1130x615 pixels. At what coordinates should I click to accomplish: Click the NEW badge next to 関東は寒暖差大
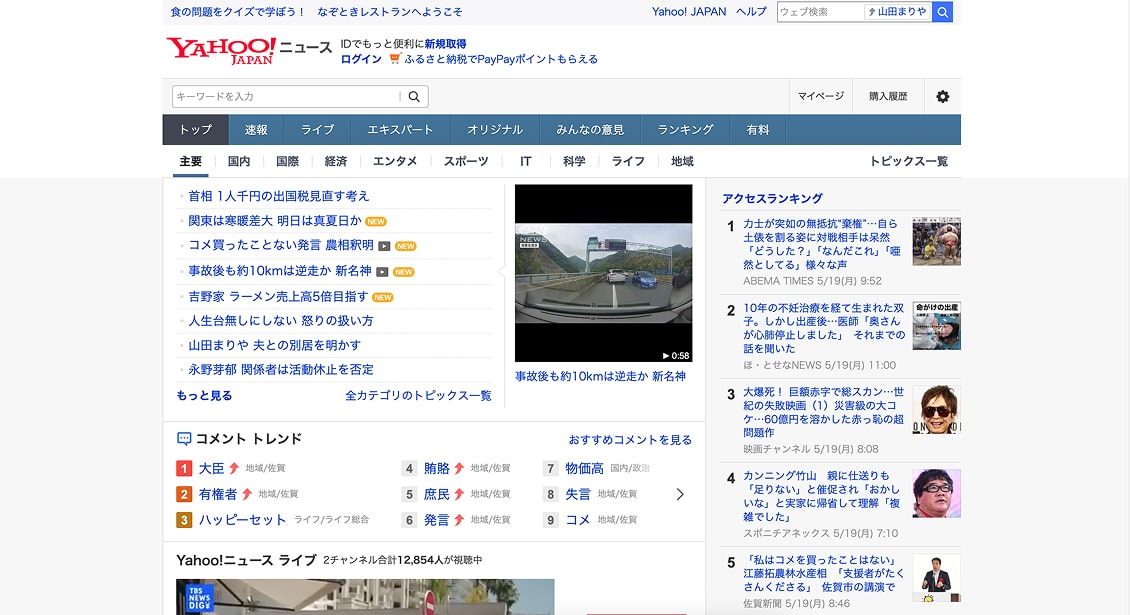coord(376,221)
